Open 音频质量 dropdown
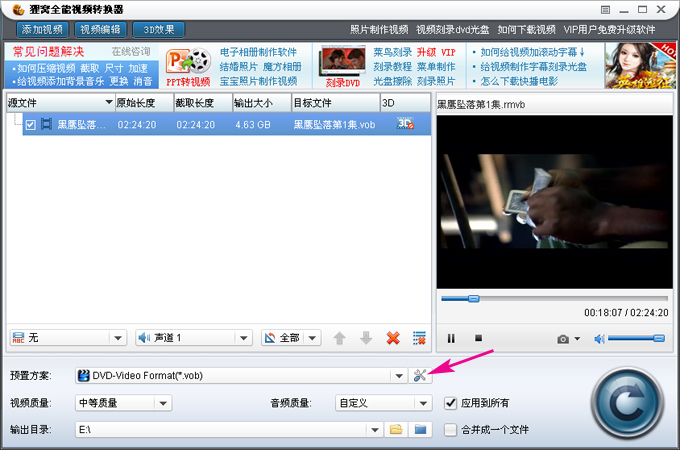 (x=423, y=403)
